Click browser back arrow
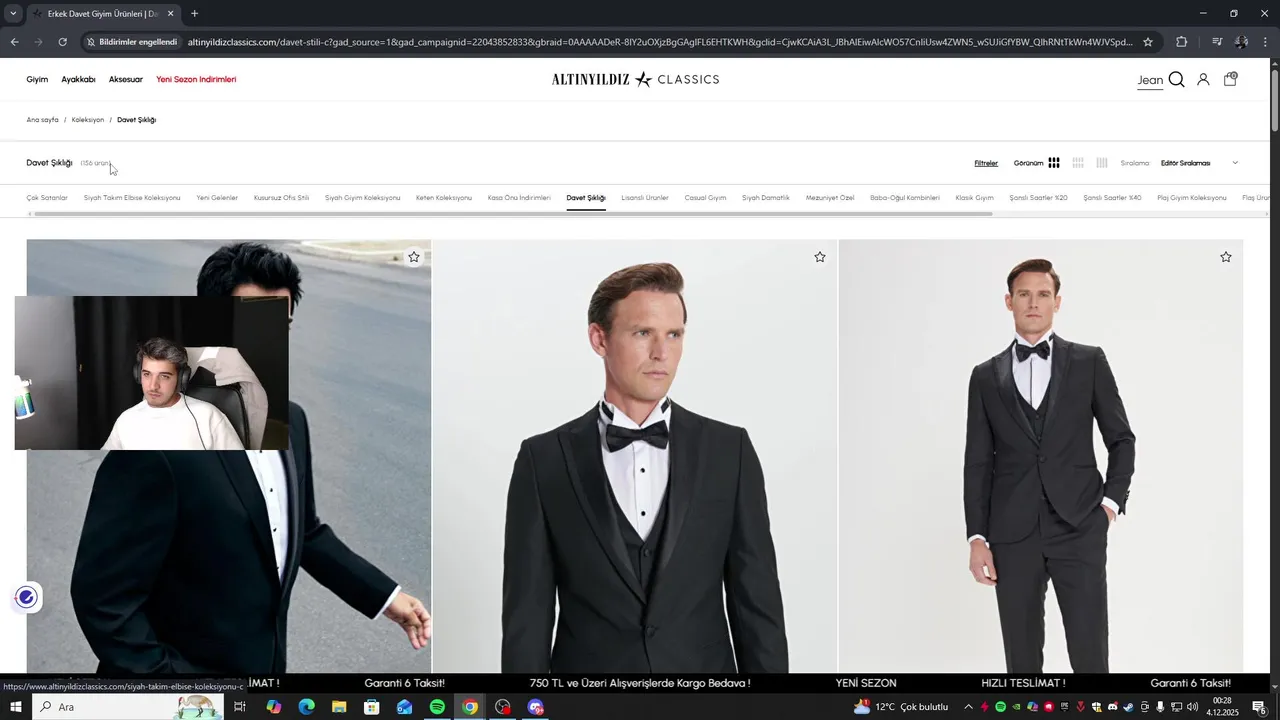Viewport: 1280px width, 720px height. pyautogui.click(x=14, y=42)
